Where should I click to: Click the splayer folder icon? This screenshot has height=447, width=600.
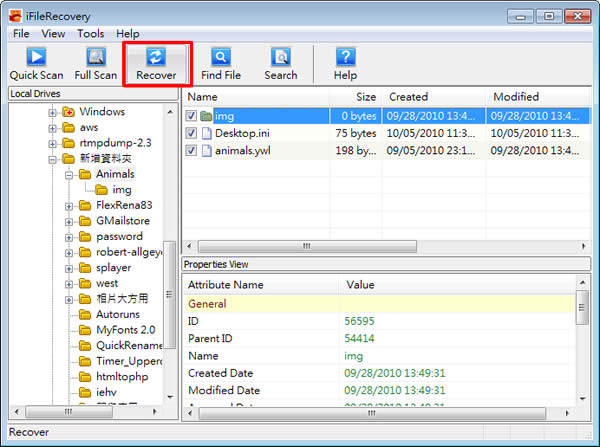click(x=85, y=268)
